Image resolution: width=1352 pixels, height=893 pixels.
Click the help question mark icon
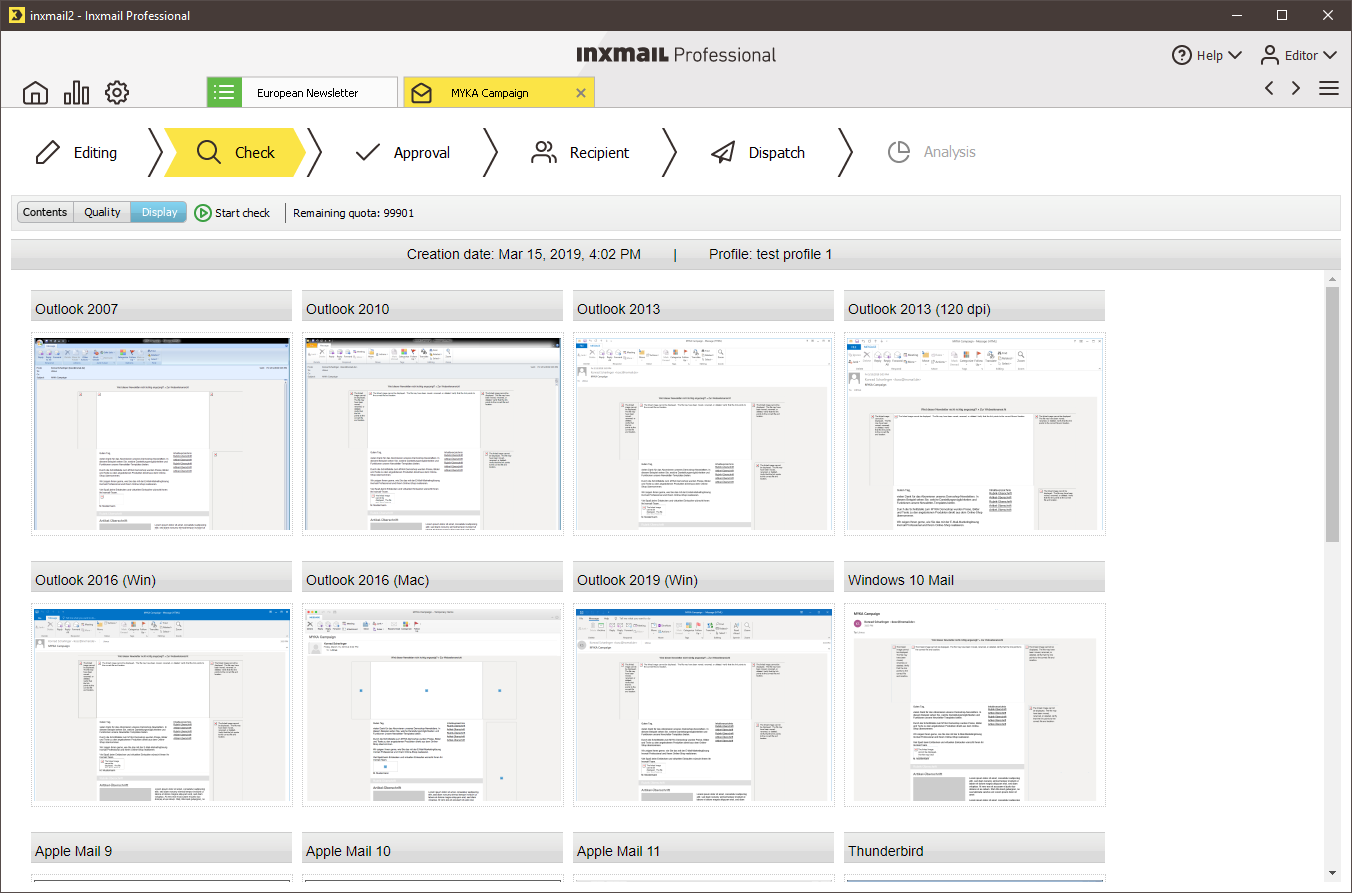pos(1182,55)
